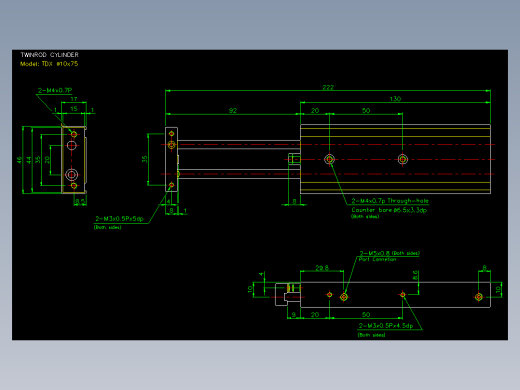This screenshot has height=390, width=520.
Task: Click the 46 height dimension
Action: [19, 160]
